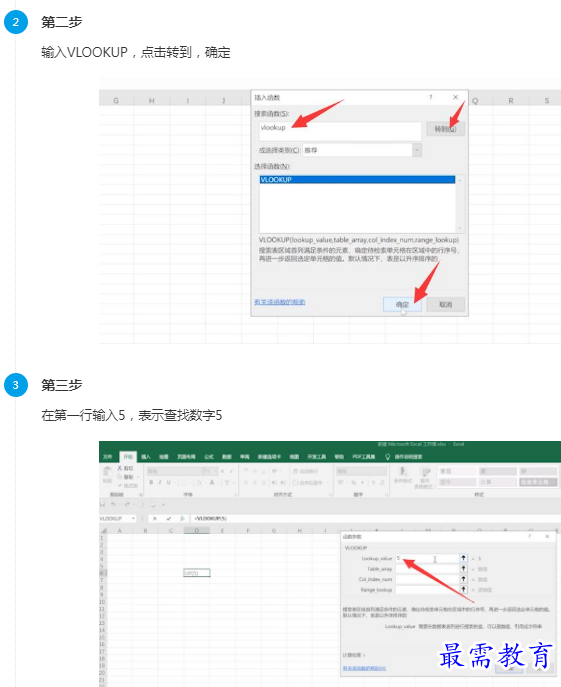Screen dimensions: 561x687
Task: Apply the 检查单元格 cell style swatch
Action: [539, 482]
